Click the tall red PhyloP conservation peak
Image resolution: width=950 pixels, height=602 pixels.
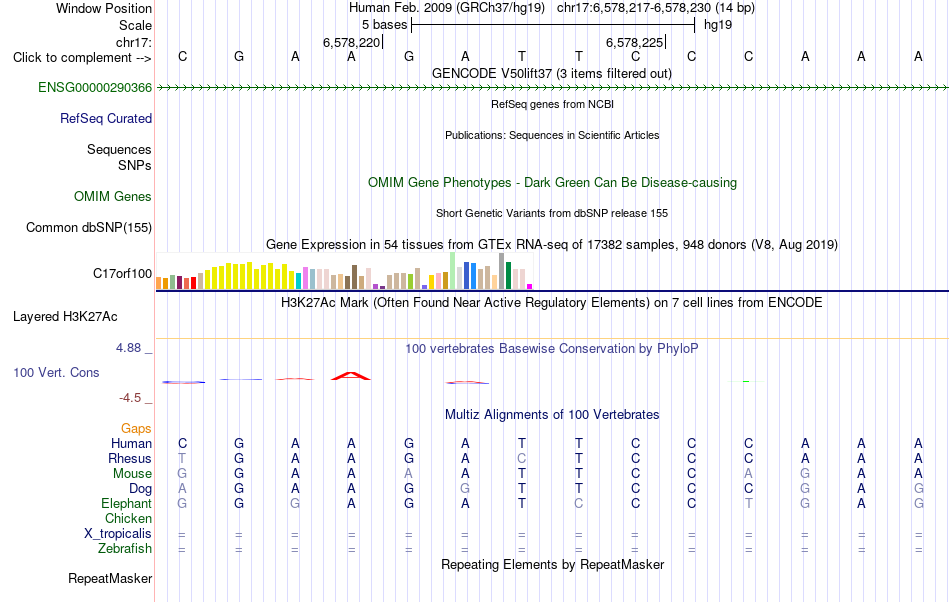[x=351, y=376]
